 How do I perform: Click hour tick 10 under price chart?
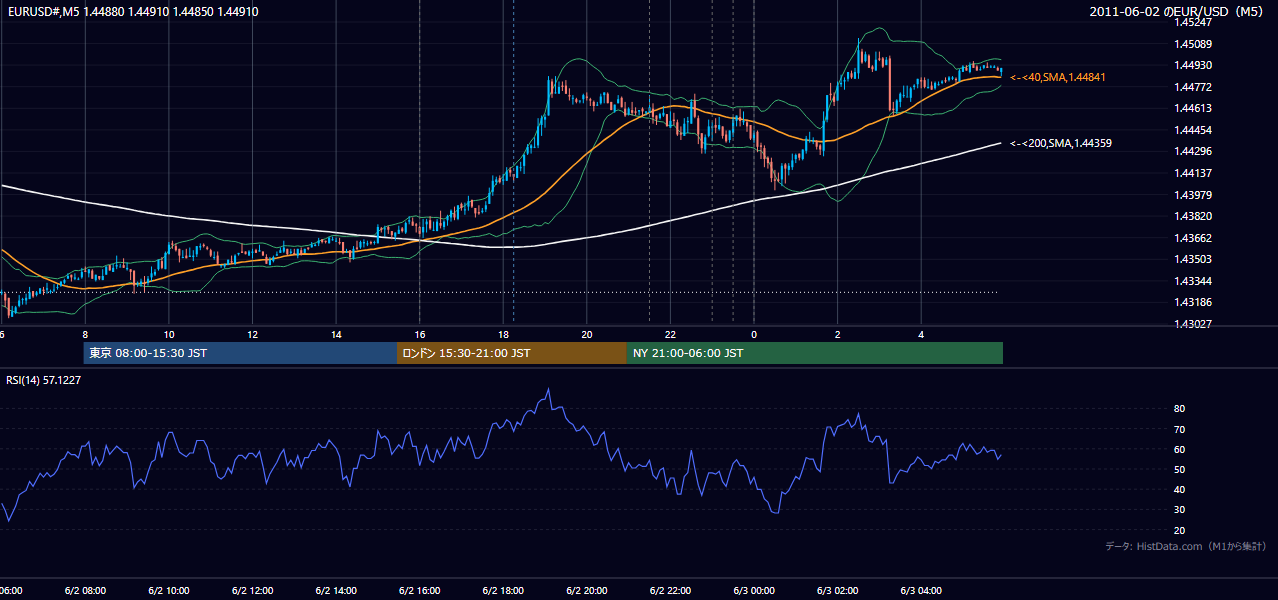point(169,334)
